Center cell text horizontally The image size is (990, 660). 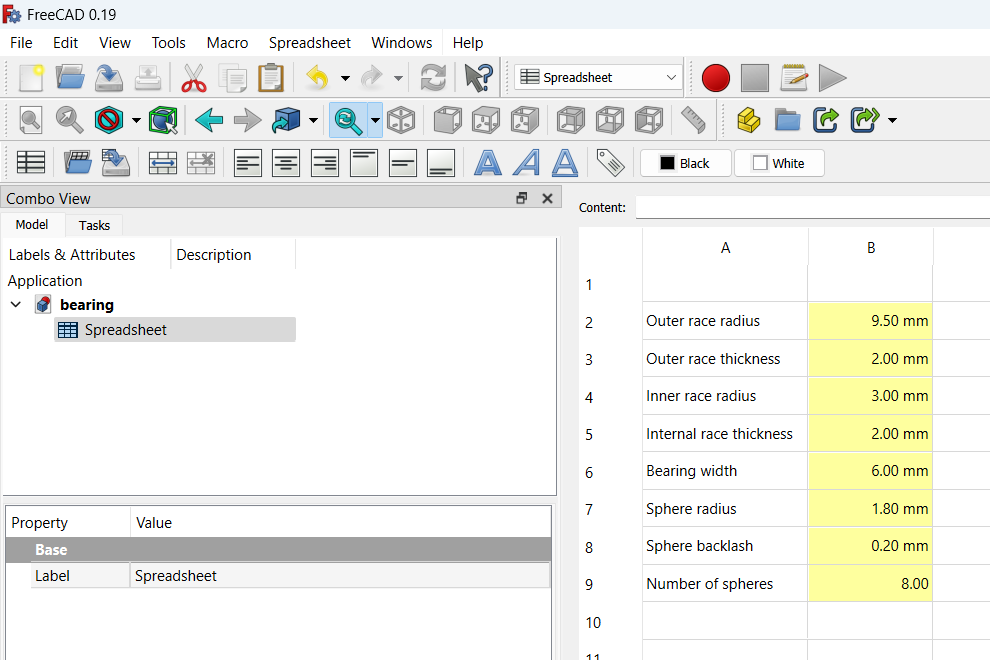pos(286,163)
